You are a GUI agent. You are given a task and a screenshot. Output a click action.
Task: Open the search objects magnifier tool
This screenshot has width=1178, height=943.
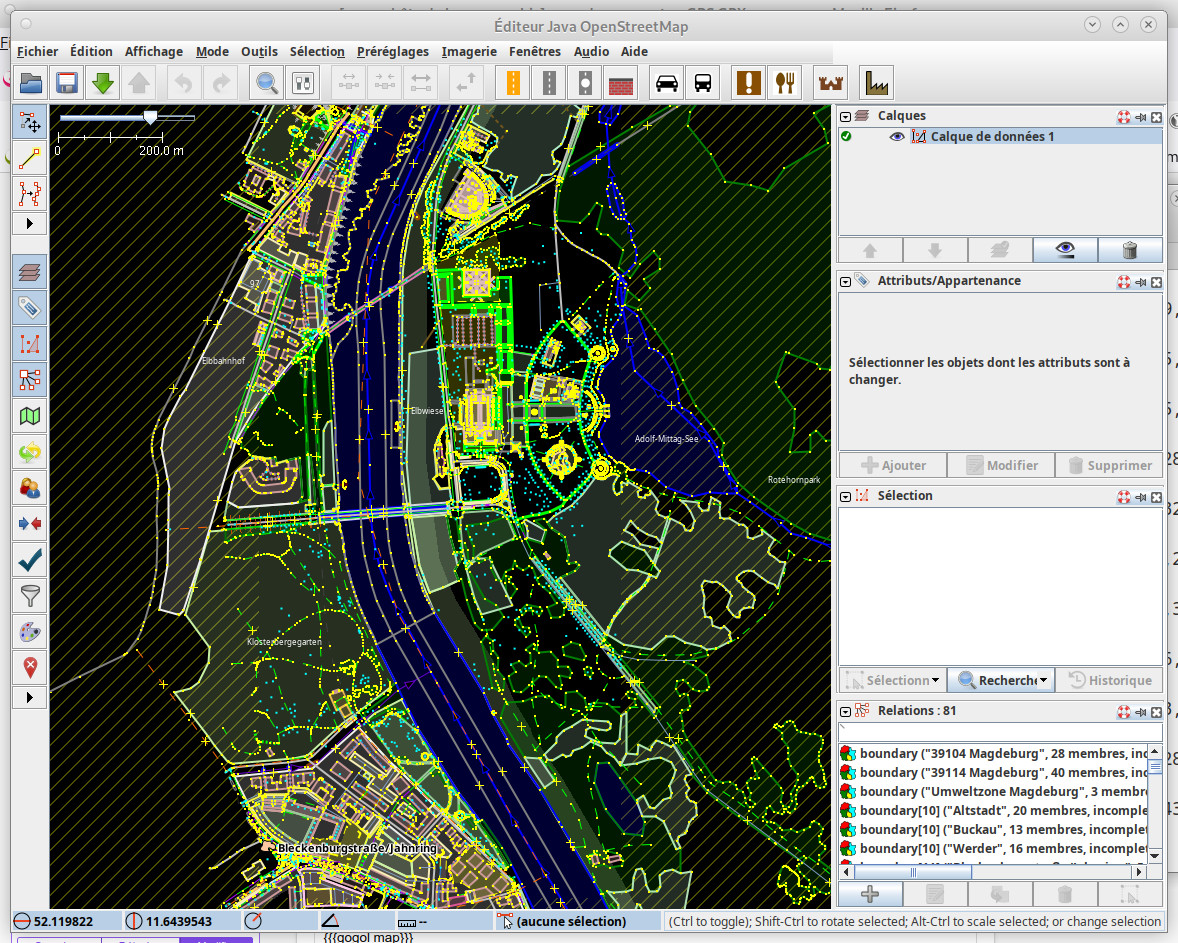coord(267,83)
